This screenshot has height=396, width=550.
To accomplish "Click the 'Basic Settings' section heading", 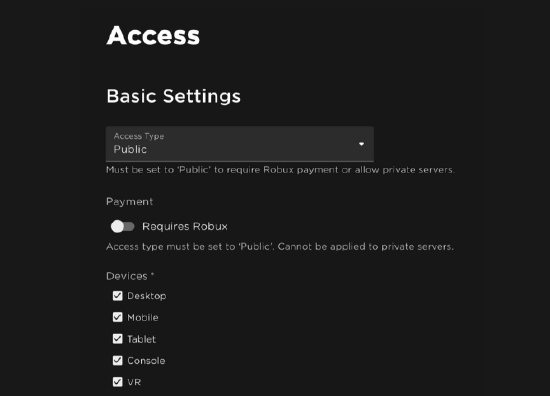I will 174,96.
